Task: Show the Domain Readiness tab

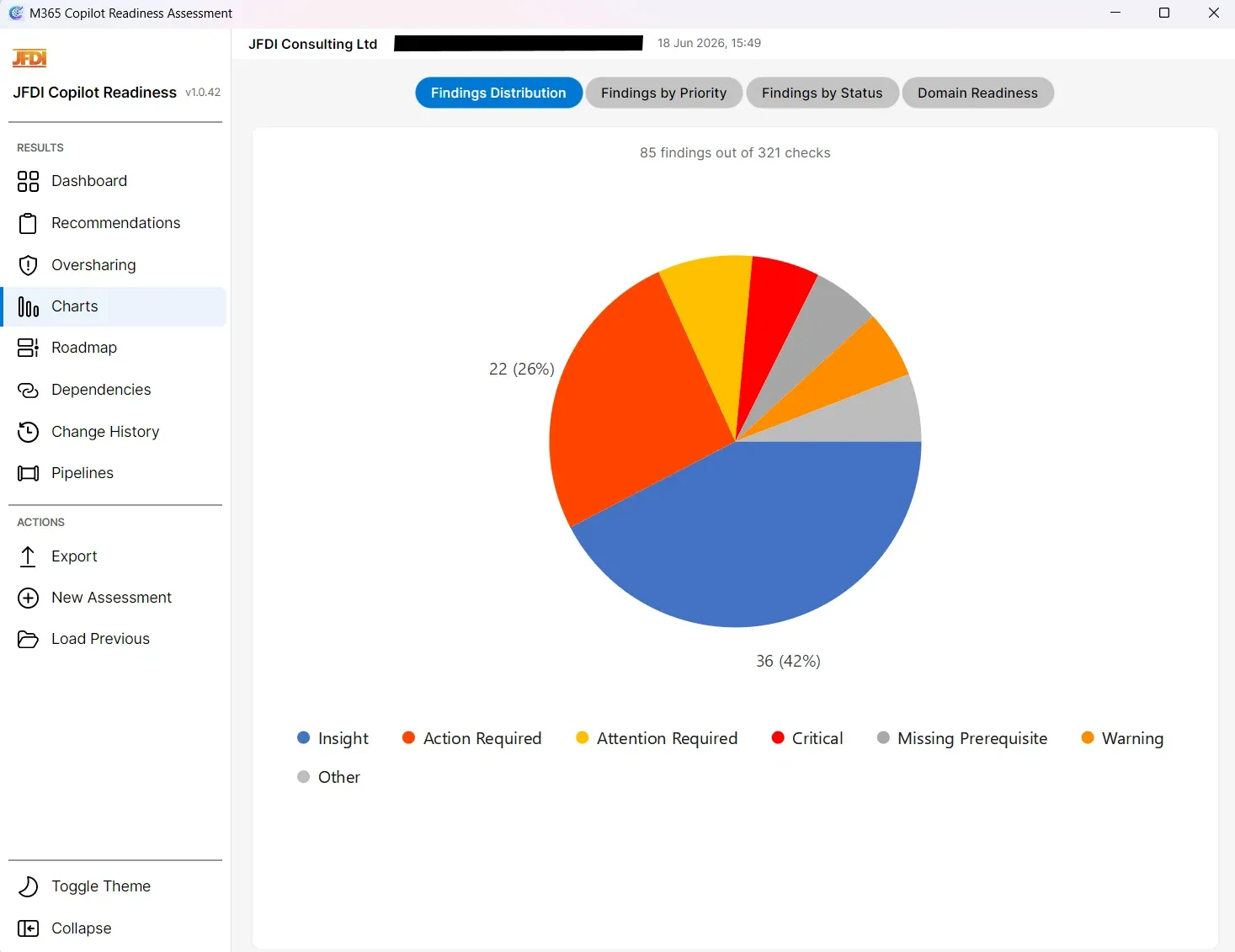Action: click(x=977, y=93)
